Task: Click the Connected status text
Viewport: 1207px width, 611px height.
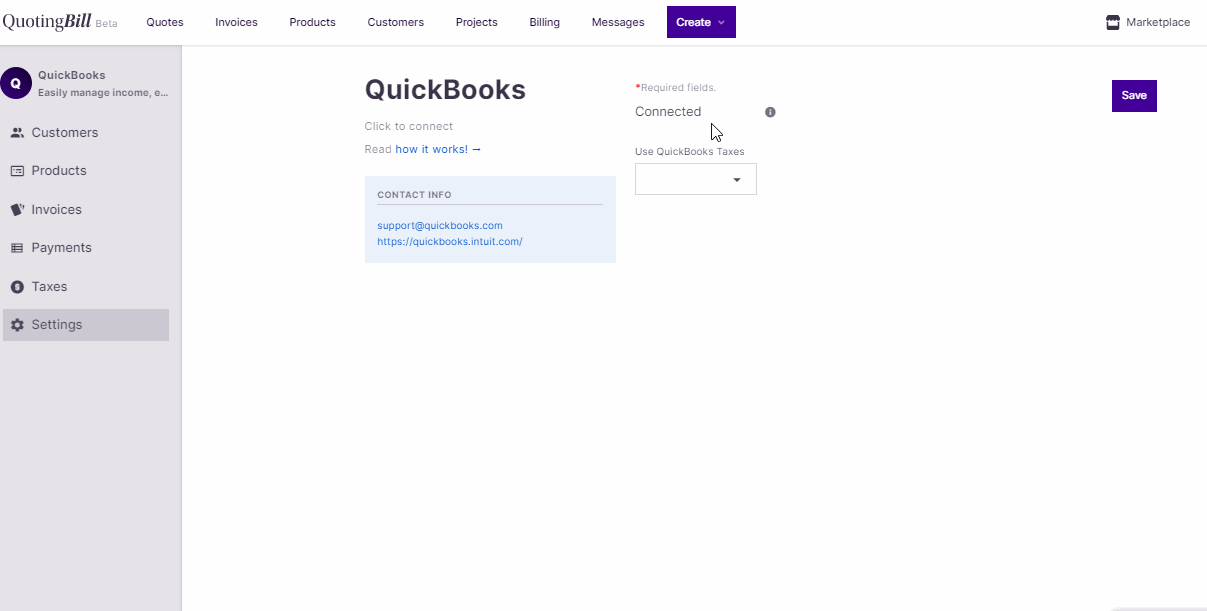Action: 668,112
